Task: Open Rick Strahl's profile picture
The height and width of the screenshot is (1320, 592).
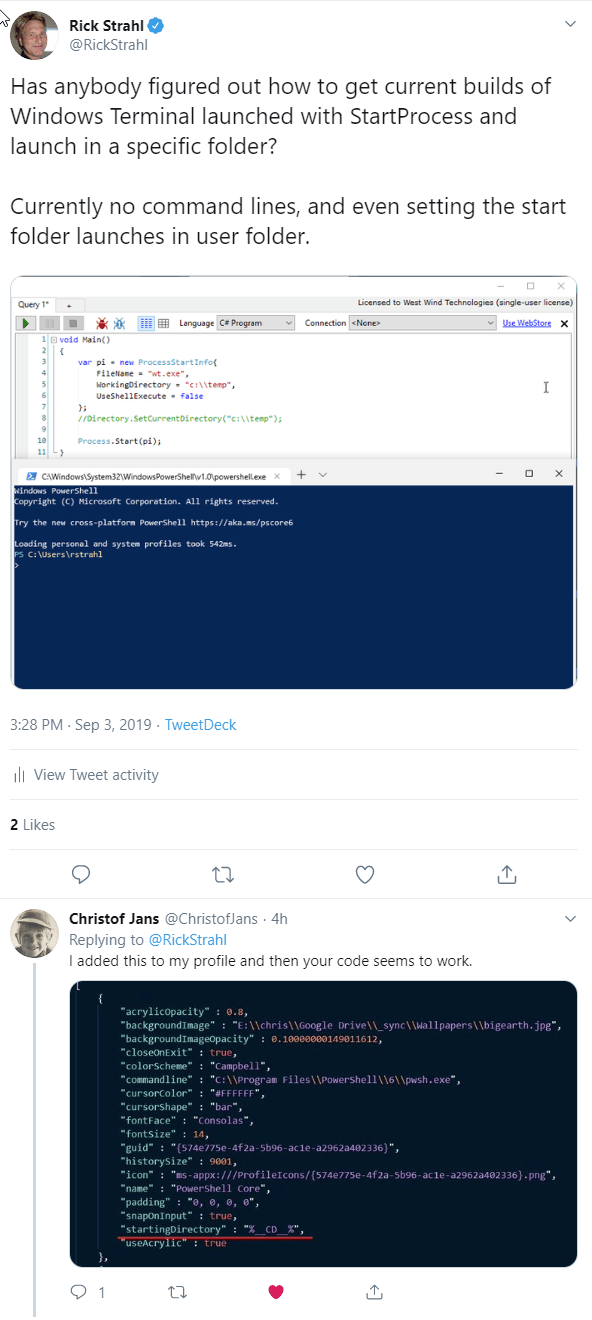Action: [x=34, y=35]
